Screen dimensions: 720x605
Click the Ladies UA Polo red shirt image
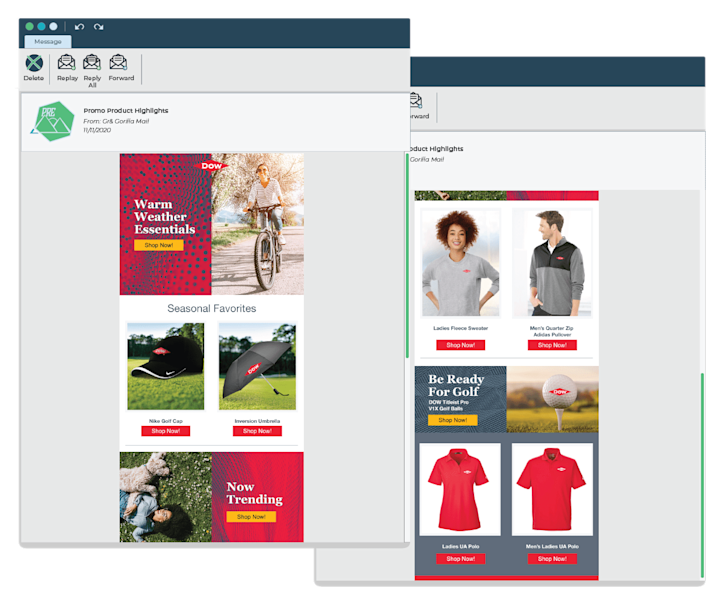pos(460,489)
